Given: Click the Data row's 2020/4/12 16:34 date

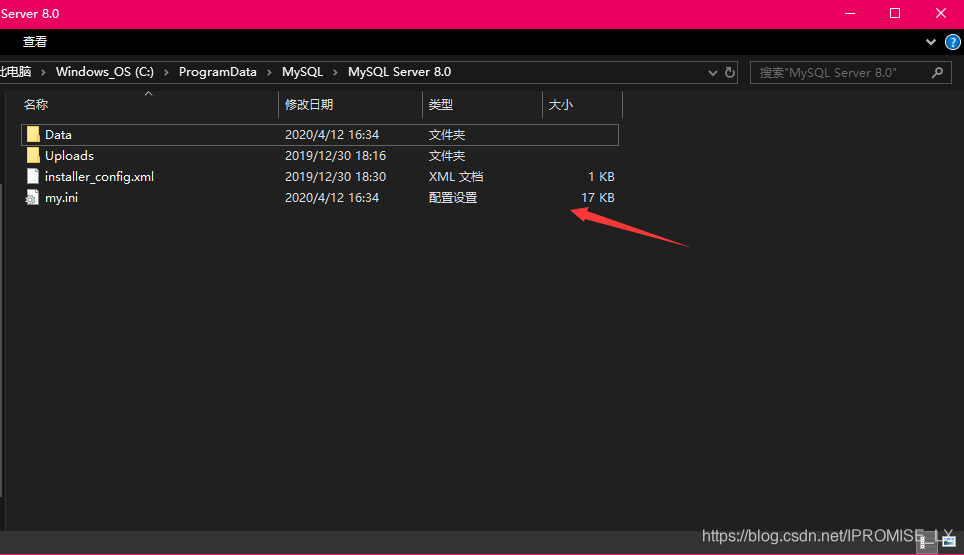Looking at the screenshot, I should pos(332,135).
